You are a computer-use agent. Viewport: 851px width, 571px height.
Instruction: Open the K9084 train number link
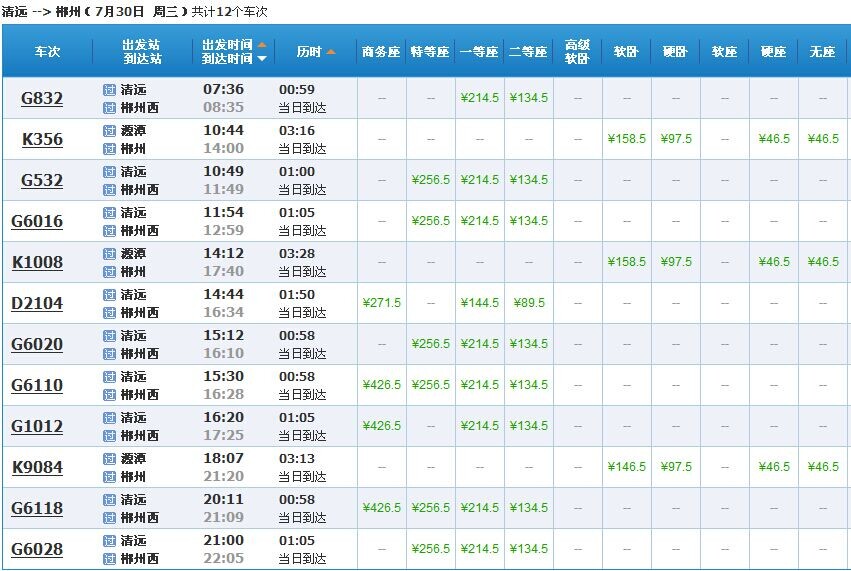(x=37, y=467)
